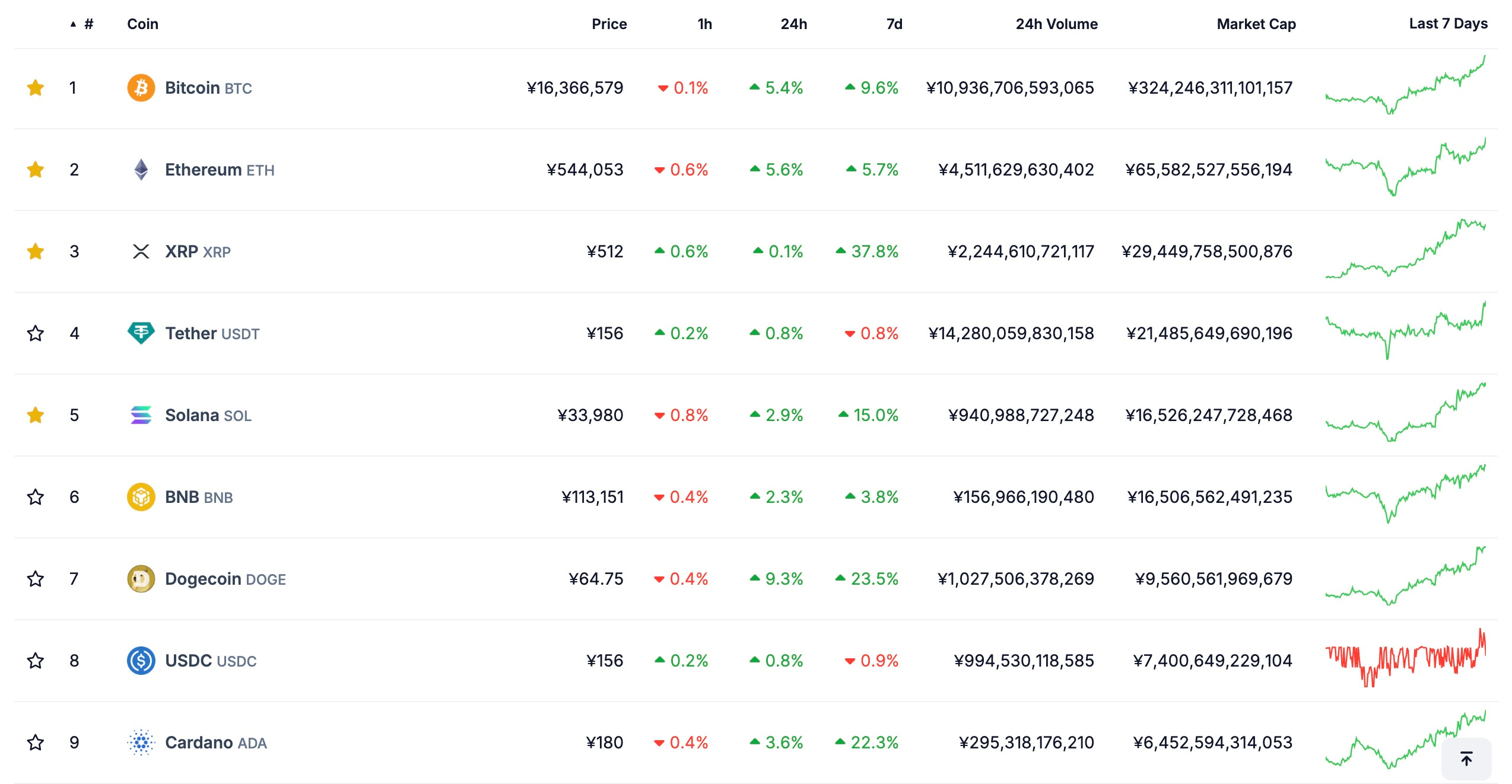Open the USDC coin page link
Screen dimensions: 1512x784
click(211, 661)
